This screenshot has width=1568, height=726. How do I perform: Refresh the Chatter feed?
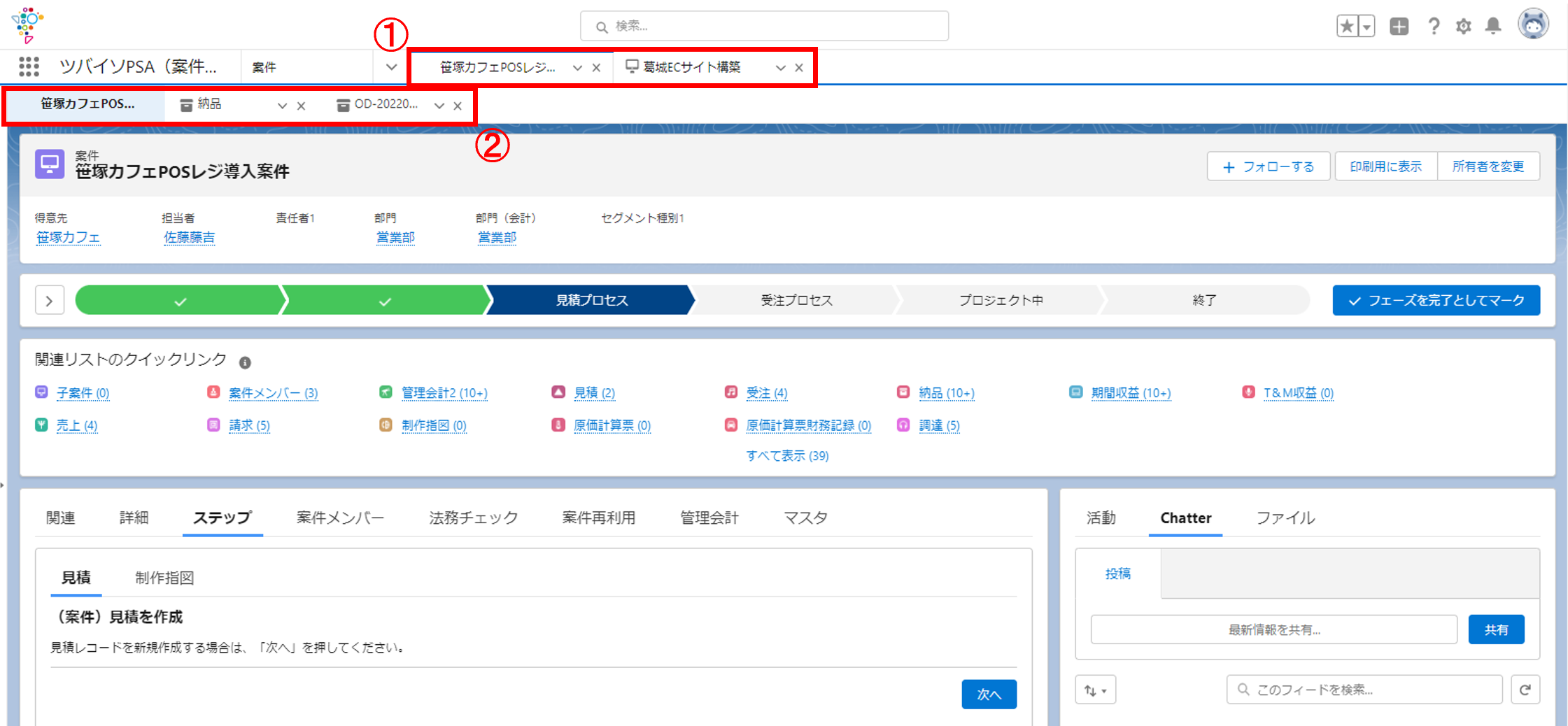(1525, 690)
